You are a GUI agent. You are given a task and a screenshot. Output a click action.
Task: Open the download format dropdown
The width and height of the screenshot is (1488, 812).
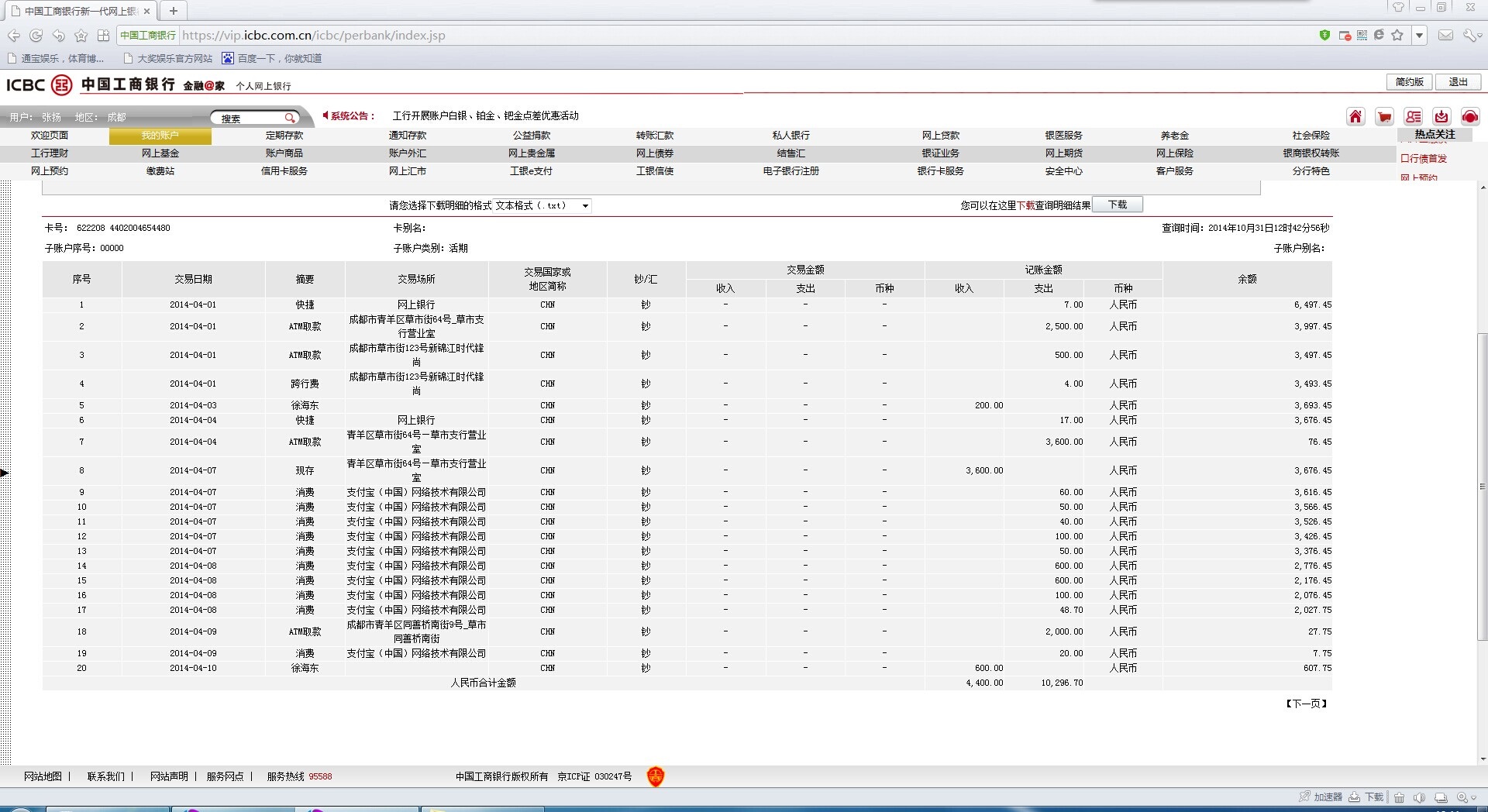tap(585, 206)
